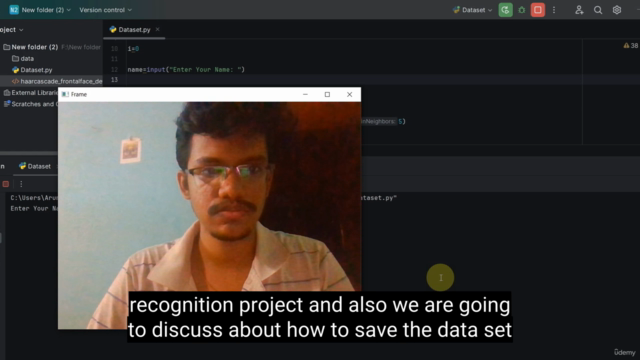The height and width of the screenshot is (360, 640).
Task: Open the More actions vertical dots menu
Action: [554, 10]
